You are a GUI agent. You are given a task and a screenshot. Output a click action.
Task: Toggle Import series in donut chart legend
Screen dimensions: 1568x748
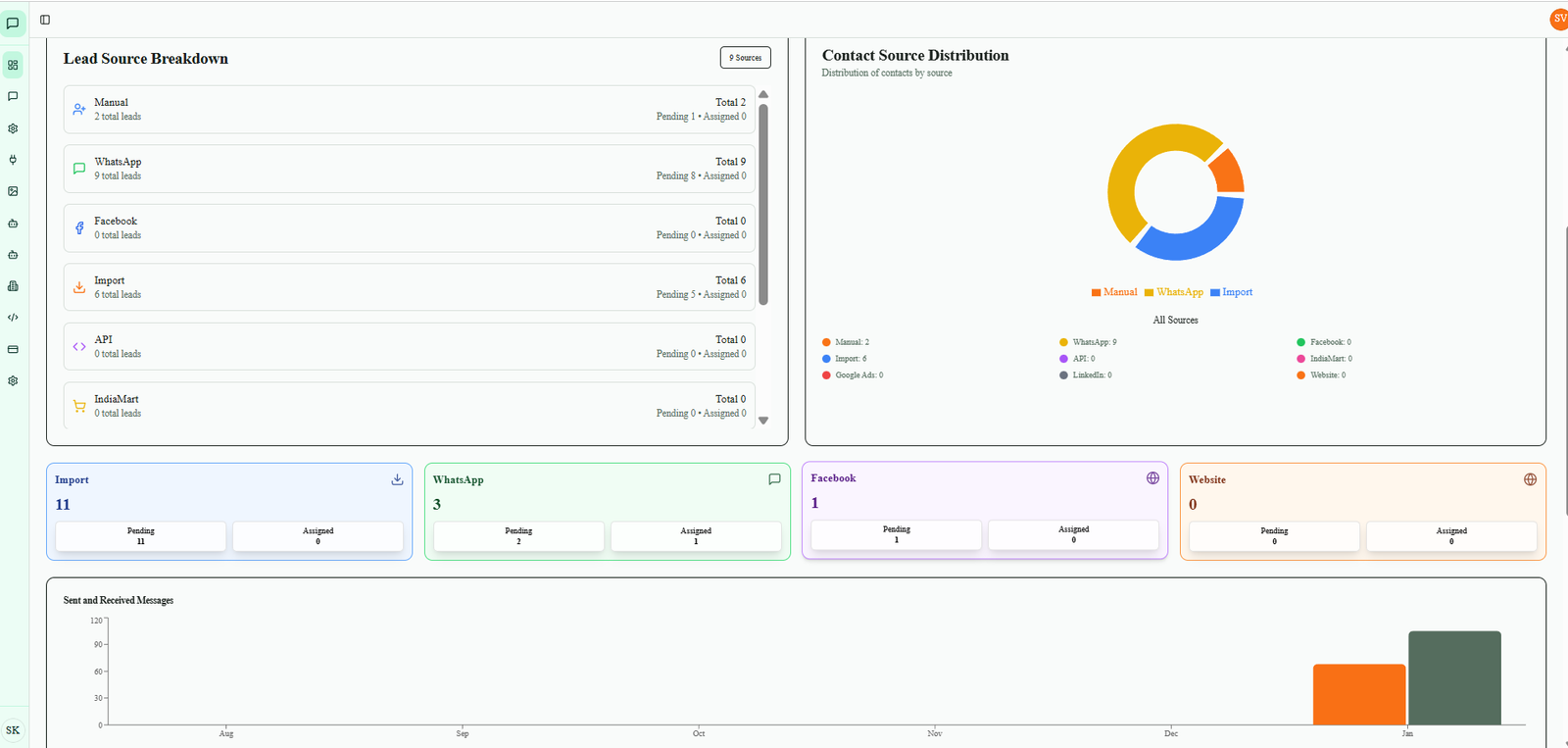(x=1231, y=292)
